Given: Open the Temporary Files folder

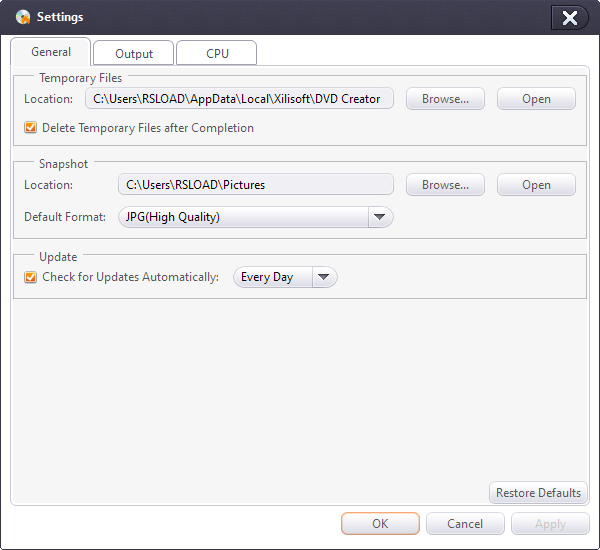Looking at the screenshot, I should [x=536, y=99].
